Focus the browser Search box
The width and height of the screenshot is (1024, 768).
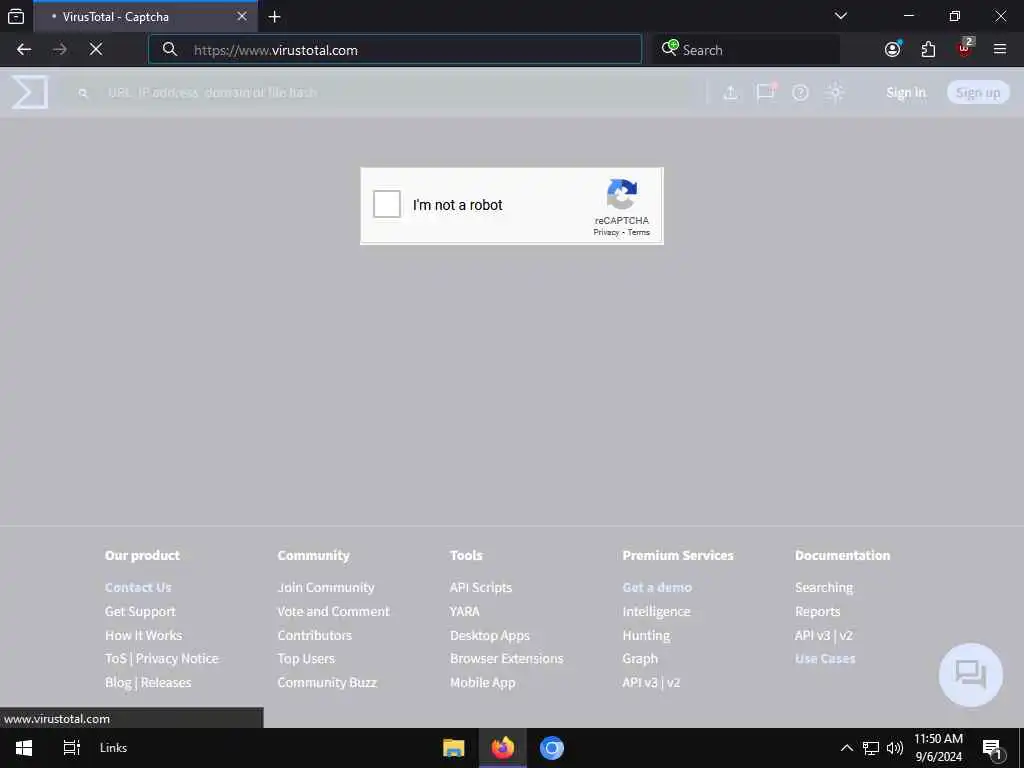[x=746, y=50]
